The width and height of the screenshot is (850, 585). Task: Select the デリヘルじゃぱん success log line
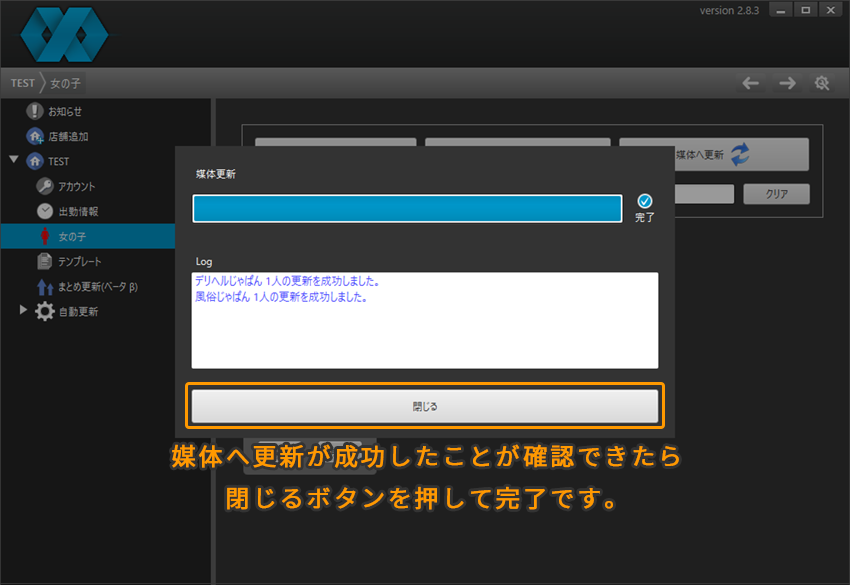(288, 281)
